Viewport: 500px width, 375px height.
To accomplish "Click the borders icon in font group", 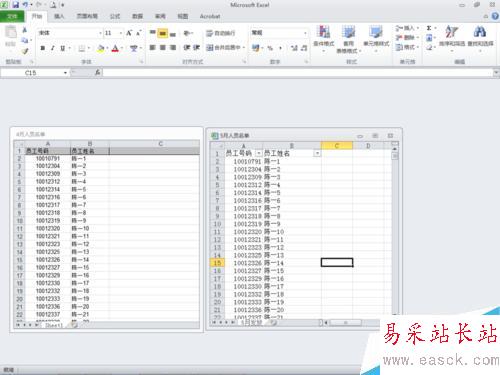I will click(82, 49).
